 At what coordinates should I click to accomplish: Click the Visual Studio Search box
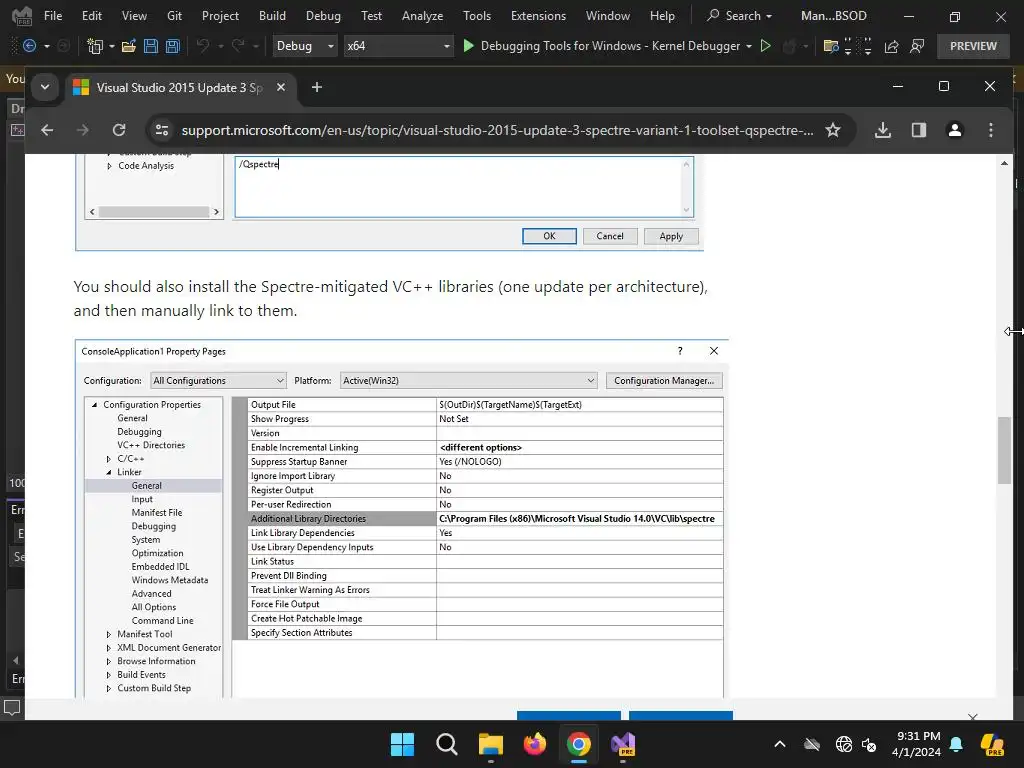click(741, 16)
